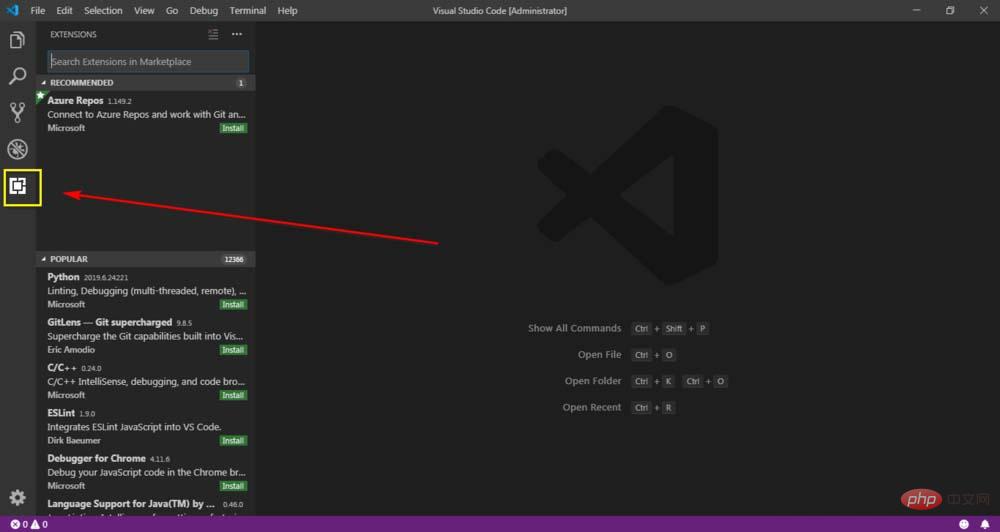Click the errors count in status bar

(x=19, y=524)
